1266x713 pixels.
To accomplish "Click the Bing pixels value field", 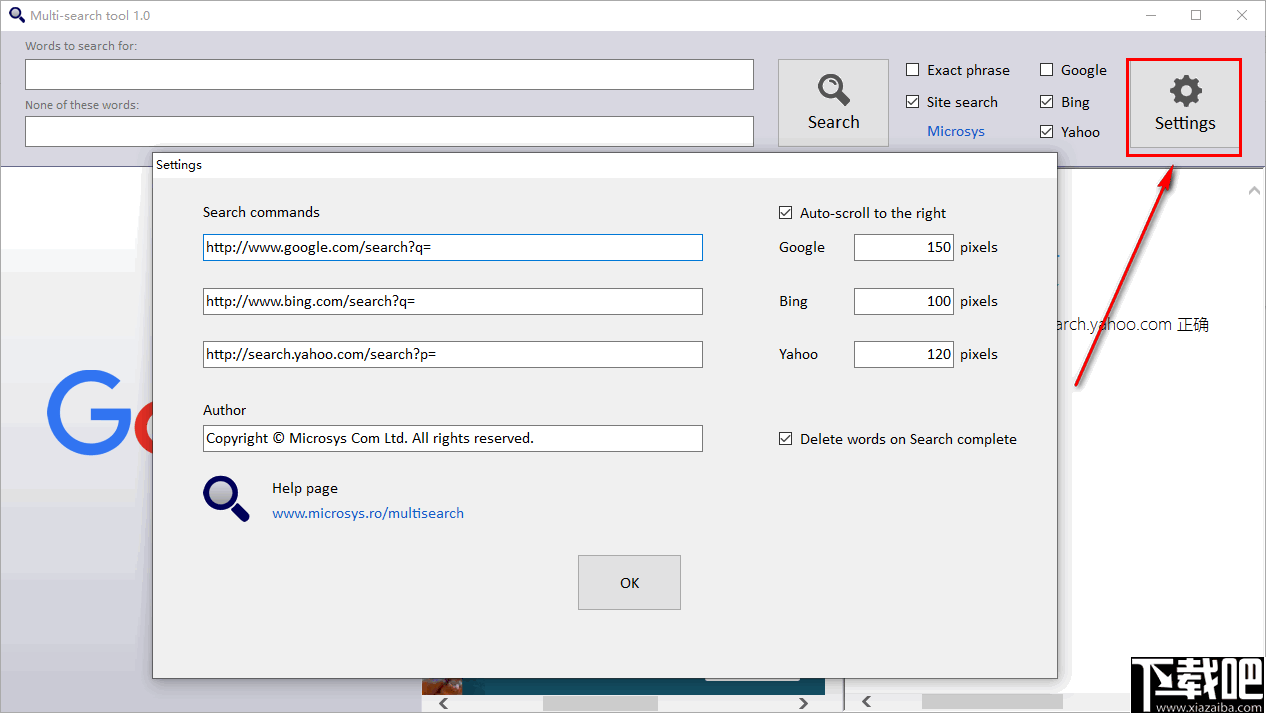I will (903, 301).
